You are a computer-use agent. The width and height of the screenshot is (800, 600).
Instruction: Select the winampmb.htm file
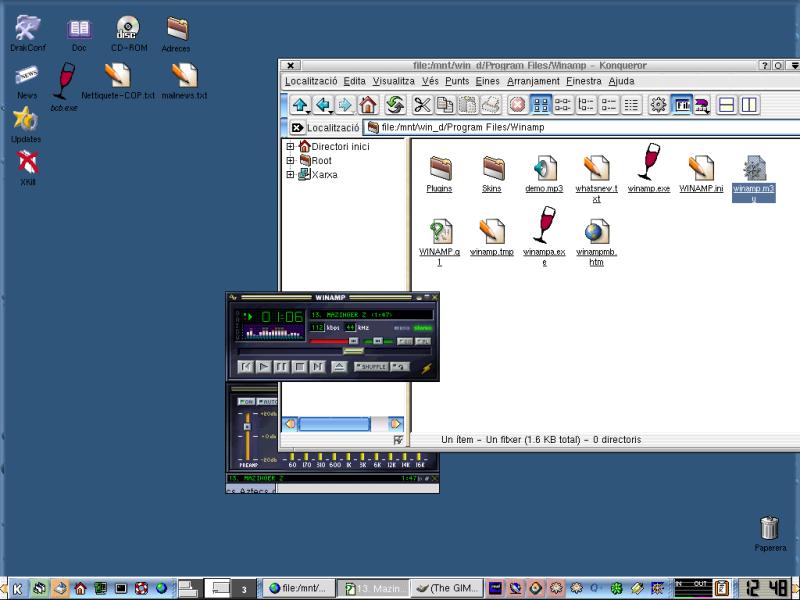(x=596, y=242)
